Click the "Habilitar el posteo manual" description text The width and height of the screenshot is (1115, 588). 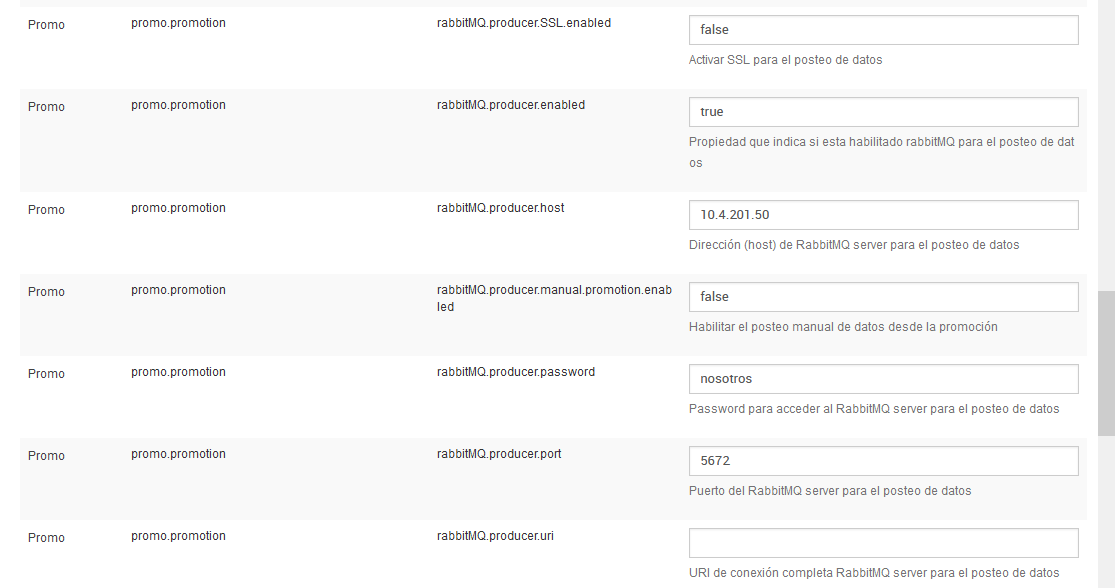(843, 327)
